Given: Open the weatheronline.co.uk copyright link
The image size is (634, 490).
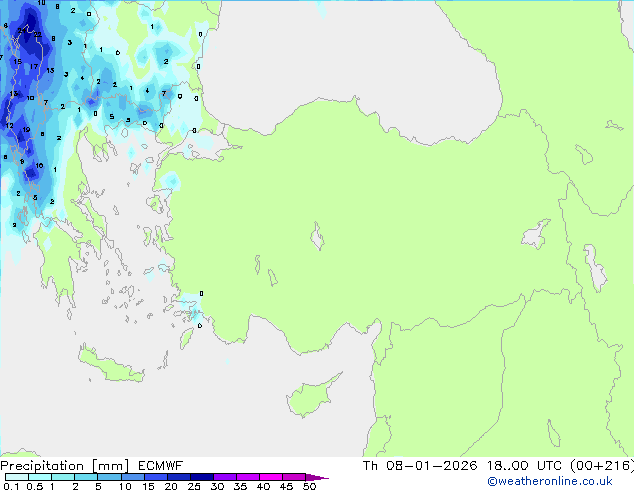Looking at the screenshot, I should 550,481.
